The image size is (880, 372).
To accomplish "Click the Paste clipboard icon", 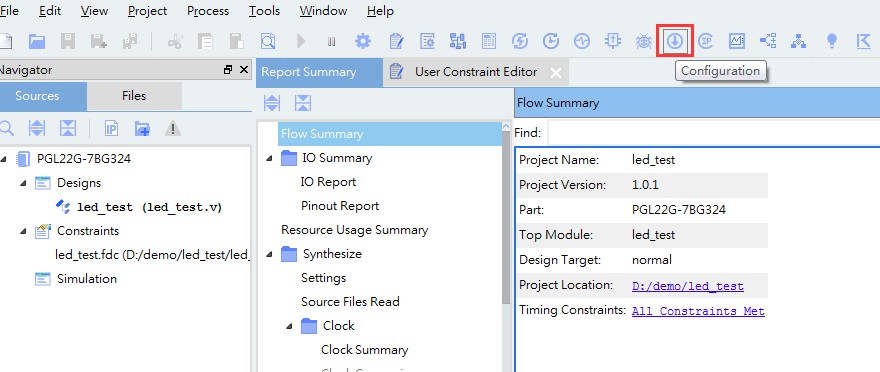I will coord(237,40).
